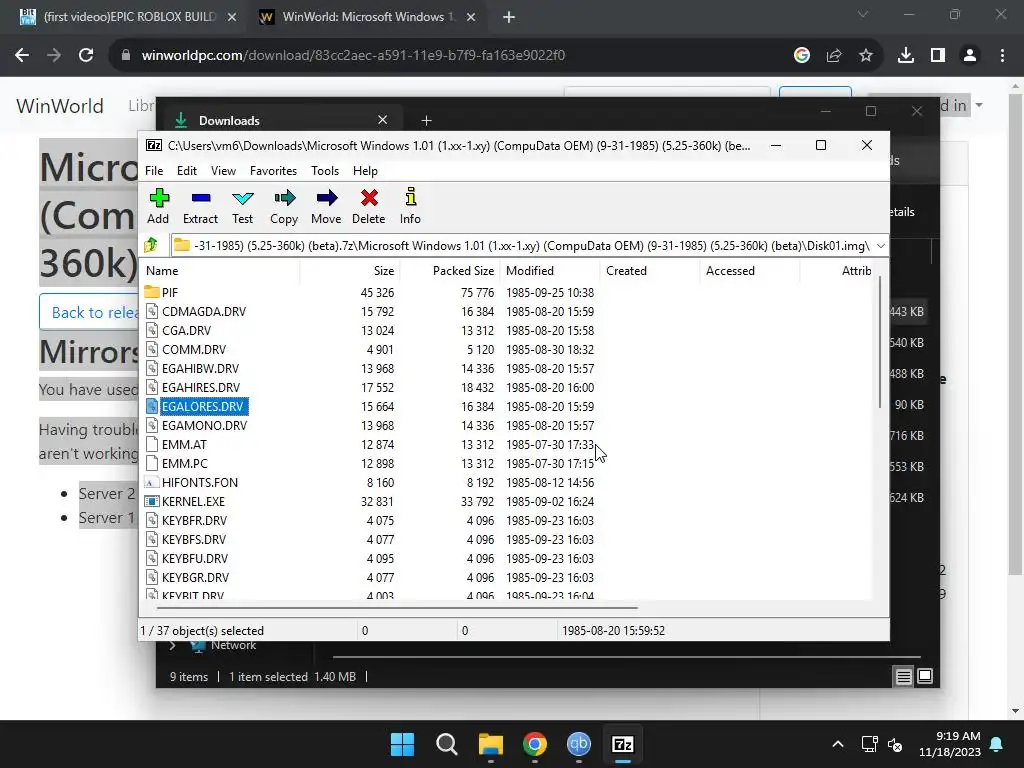Open the View menu
Screen dimensions: 1024x768
click(223, 170)
